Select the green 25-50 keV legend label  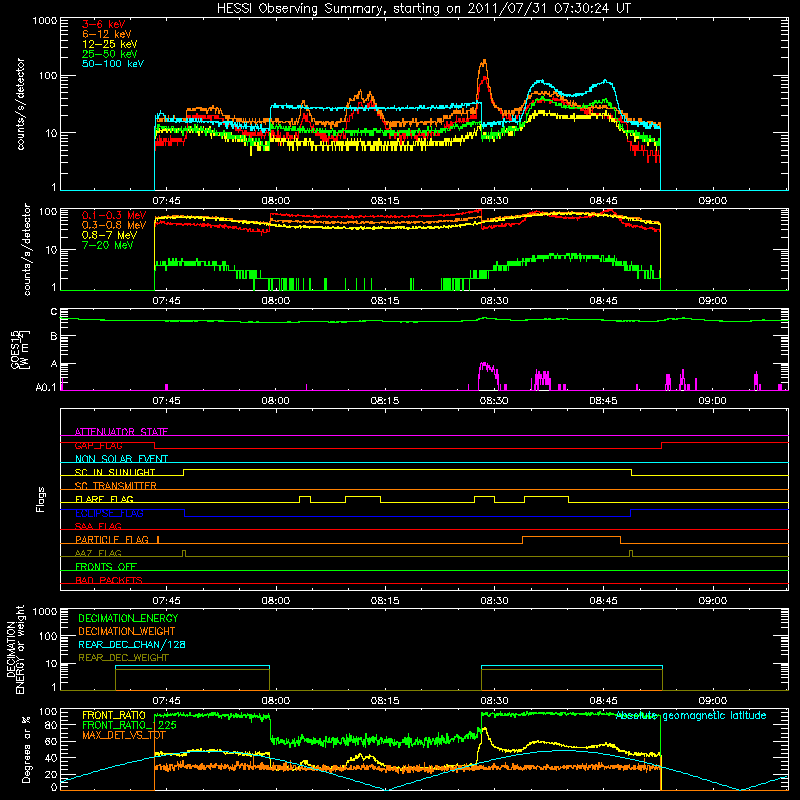click(x=110, y=54)
